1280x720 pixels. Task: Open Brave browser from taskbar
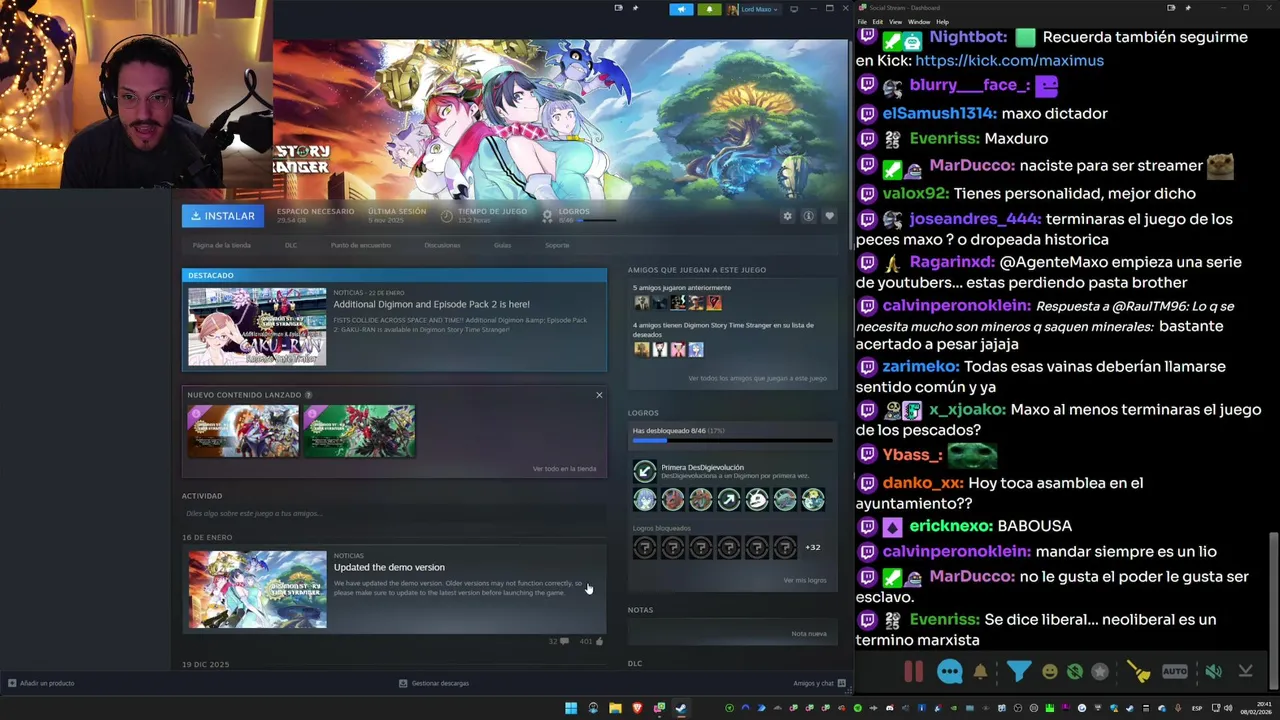pos(637,708)
